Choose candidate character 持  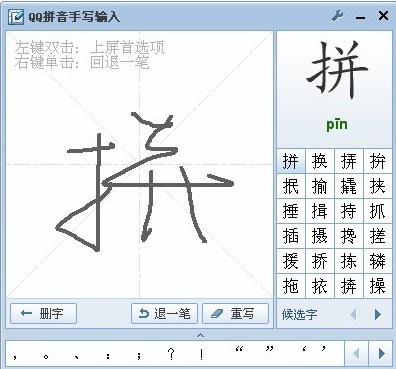(x=349, y=211)
